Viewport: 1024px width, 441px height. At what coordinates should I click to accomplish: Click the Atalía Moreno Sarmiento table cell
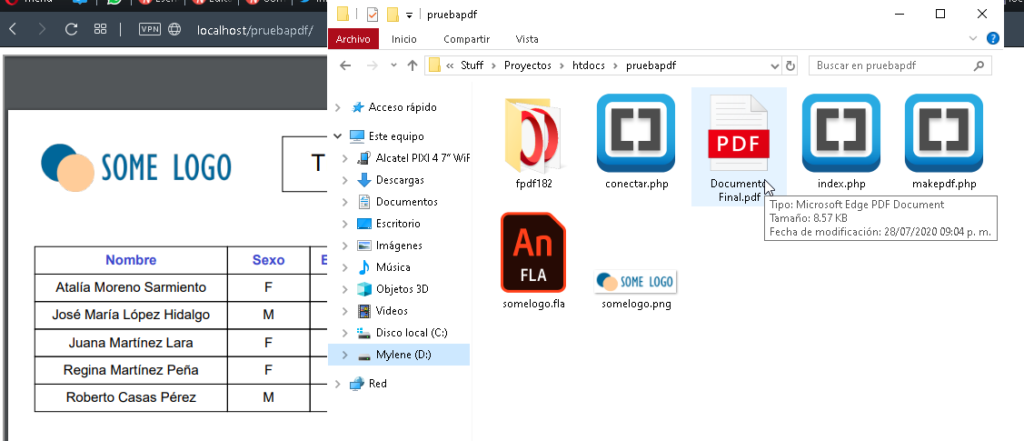(131, 287)
